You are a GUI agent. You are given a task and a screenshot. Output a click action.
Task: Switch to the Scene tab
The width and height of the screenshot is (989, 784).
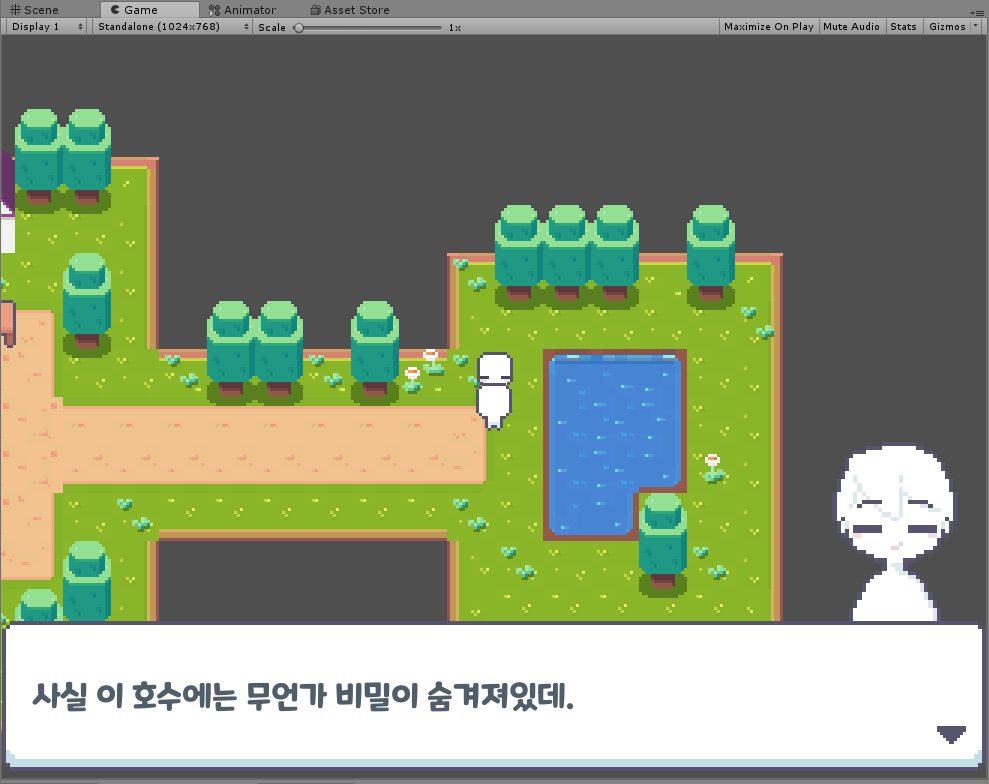[x=35, y=9]
